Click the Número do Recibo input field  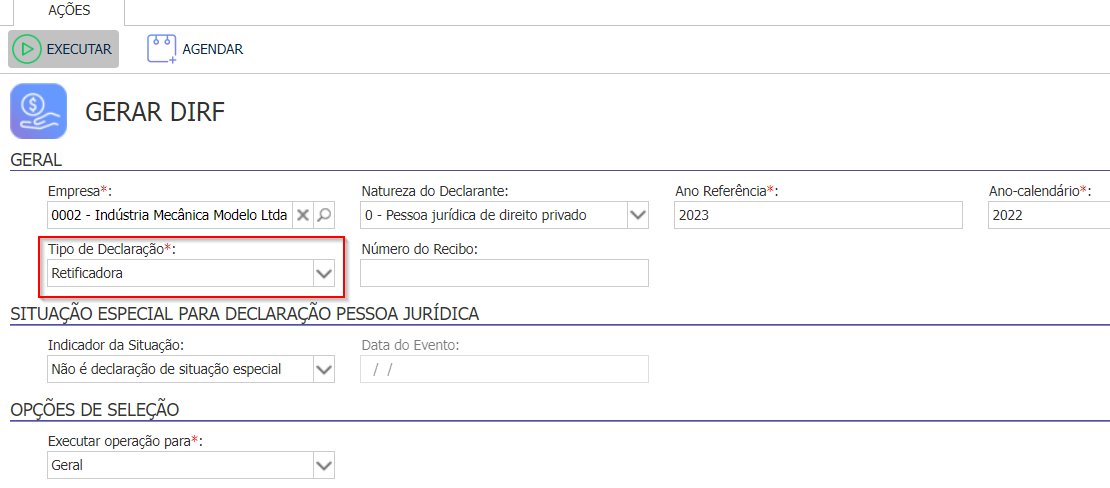tap(504, 273)
